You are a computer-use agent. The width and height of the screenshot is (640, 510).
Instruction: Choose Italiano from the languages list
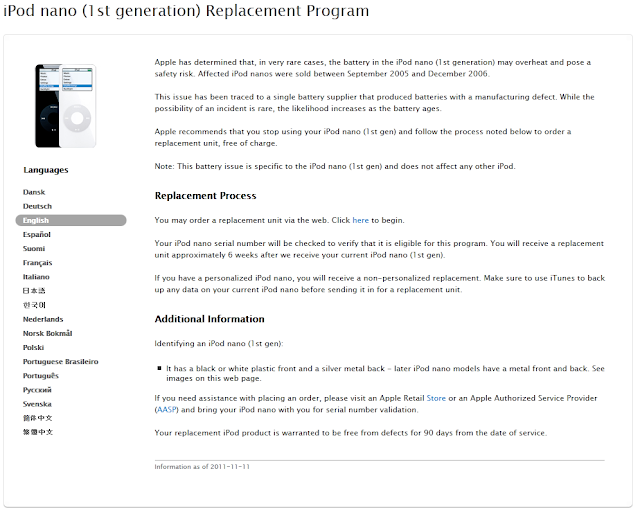tap(36, 277)
